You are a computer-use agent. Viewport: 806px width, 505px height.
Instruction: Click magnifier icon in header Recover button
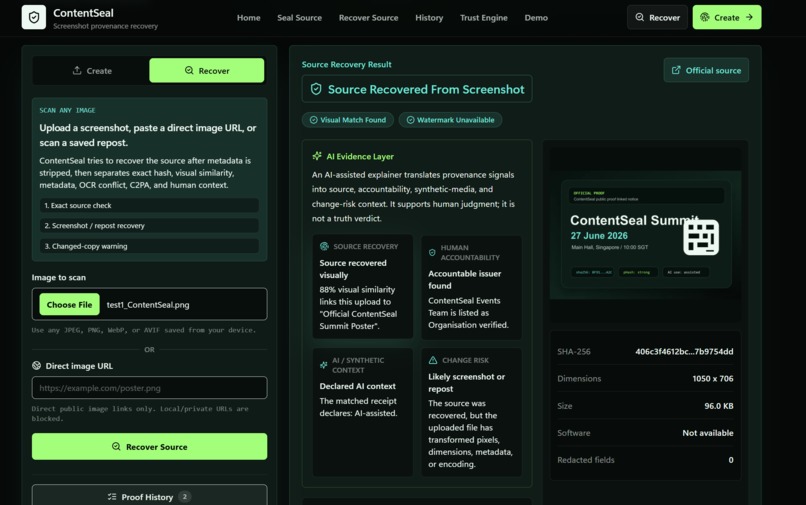(x=639, y=17)
